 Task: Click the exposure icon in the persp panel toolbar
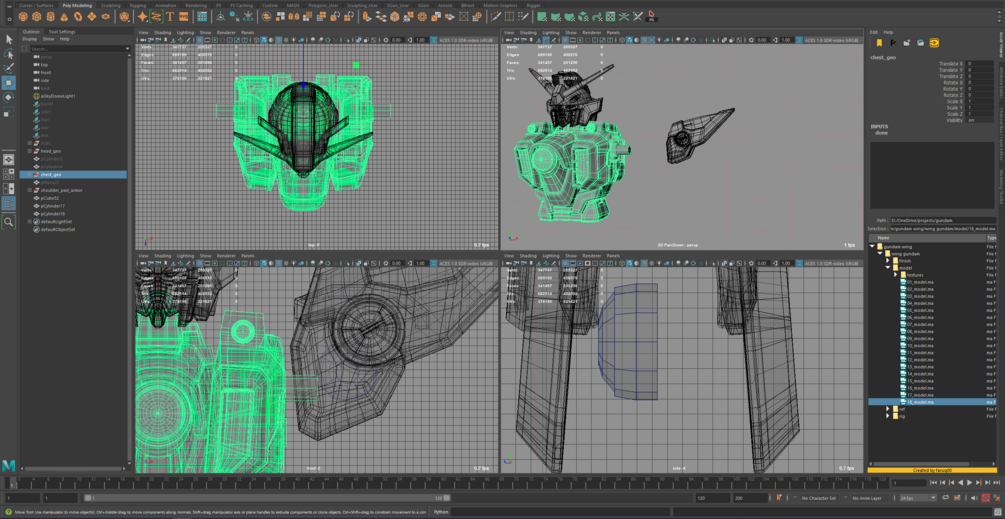click(x=751, y=40)
